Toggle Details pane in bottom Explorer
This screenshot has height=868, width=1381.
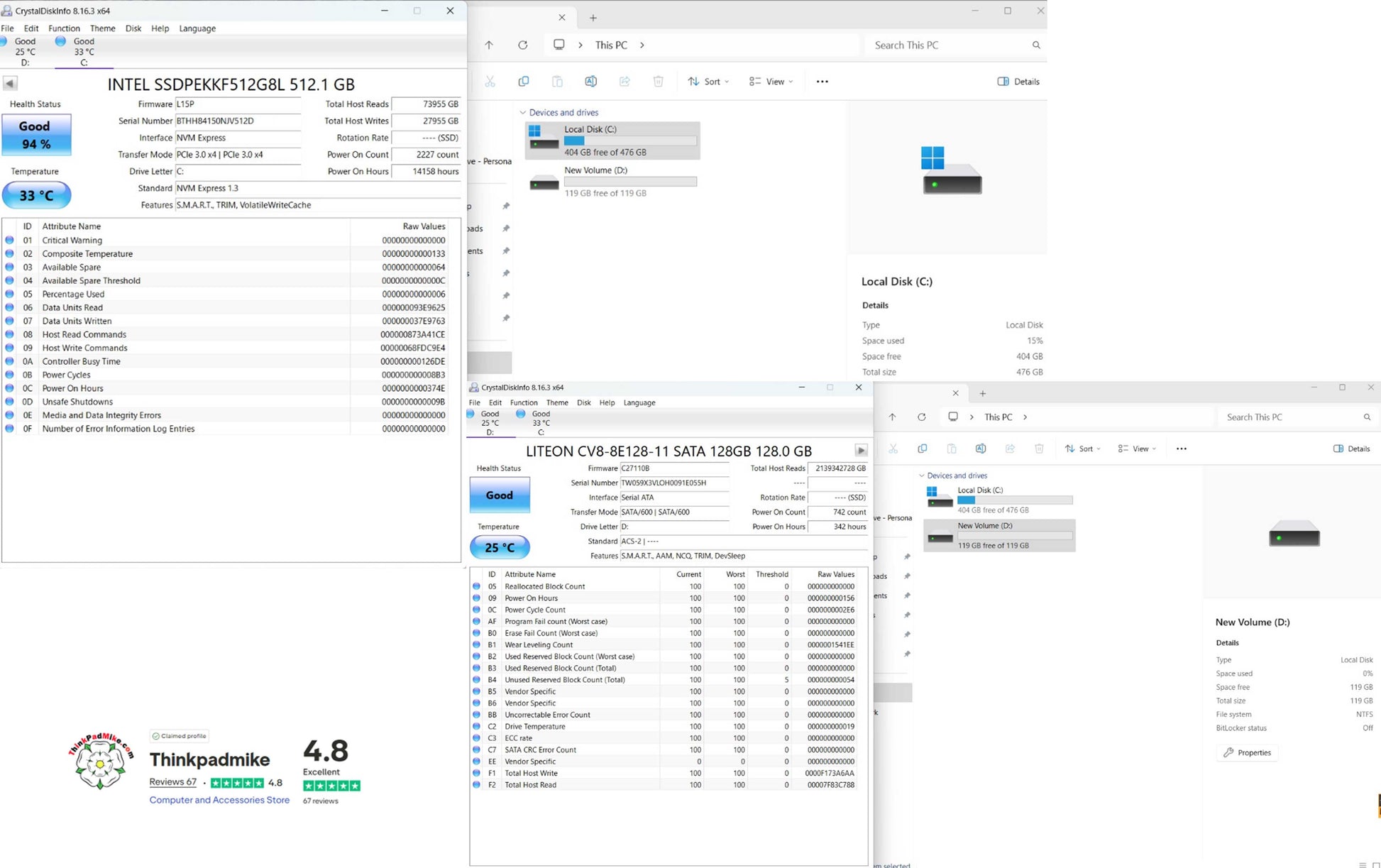click(x=1351, y=449)
